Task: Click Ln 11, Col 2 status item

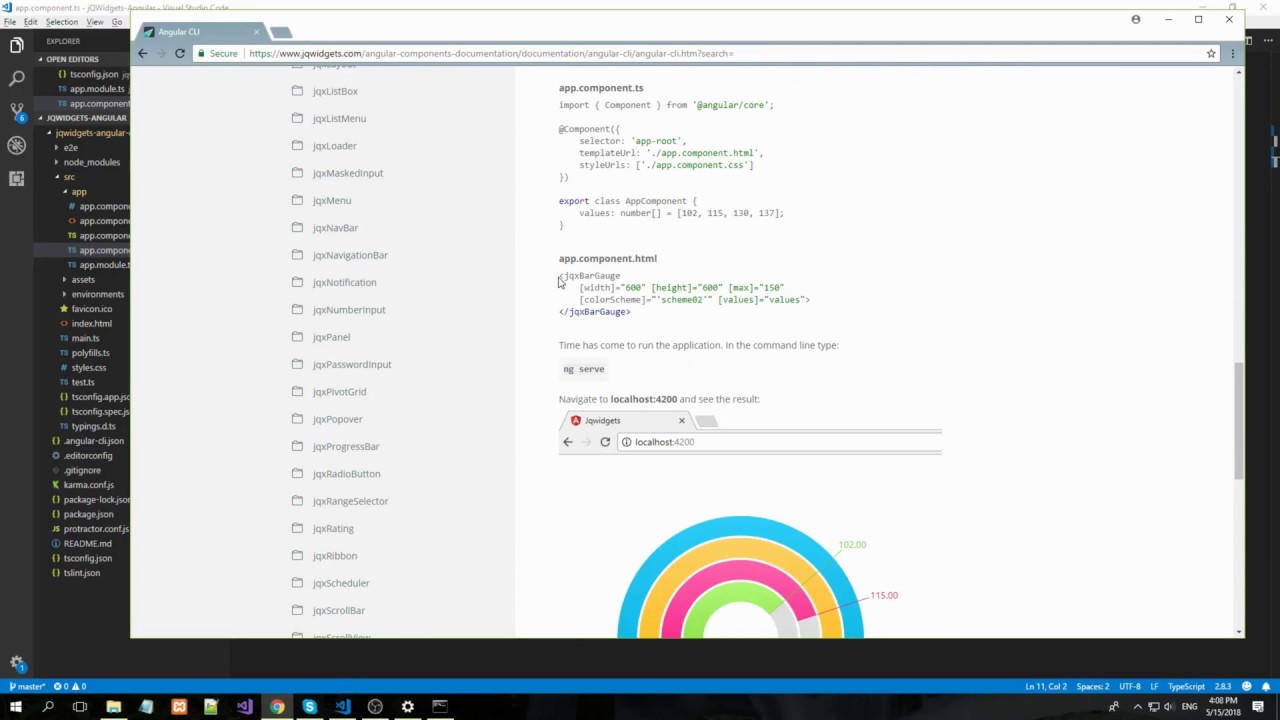Action: click(1045, 686)
